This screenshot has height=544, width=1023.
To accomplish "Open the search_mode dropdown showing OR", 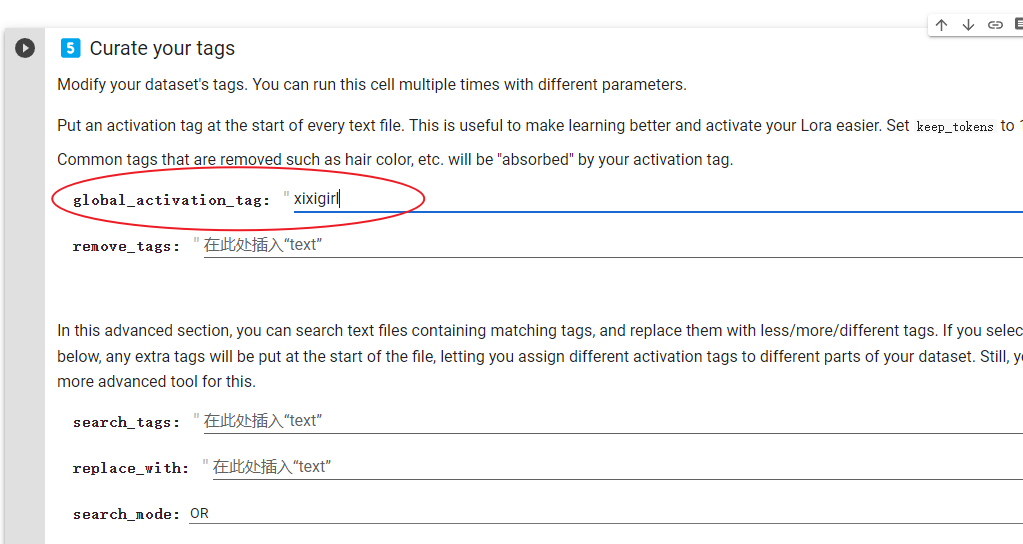I will 606,513.
